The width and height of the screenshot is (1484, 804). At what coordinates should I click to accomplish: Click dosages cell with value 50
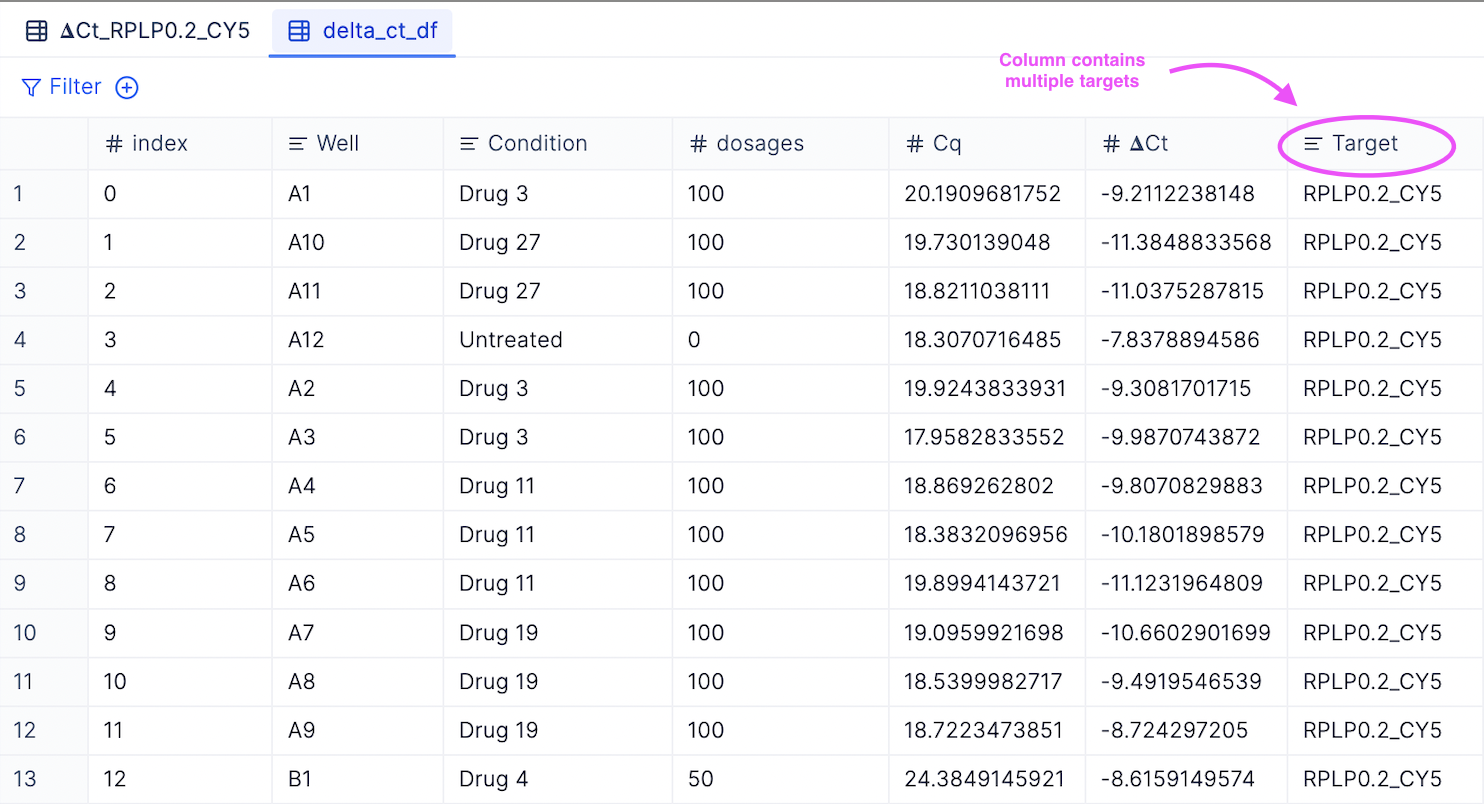point(781,779)
